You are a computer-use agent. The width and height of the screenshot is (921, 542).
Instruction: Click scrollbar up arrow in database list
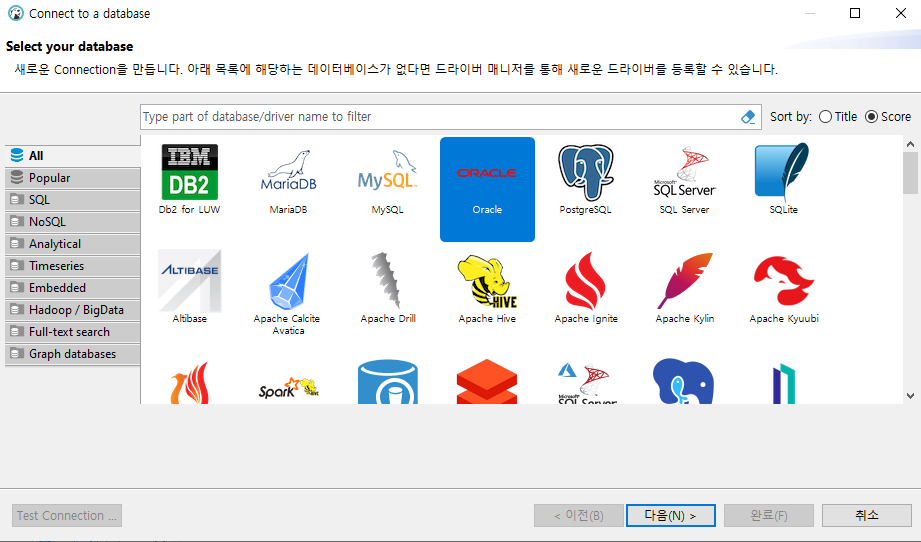click(910, 144)
